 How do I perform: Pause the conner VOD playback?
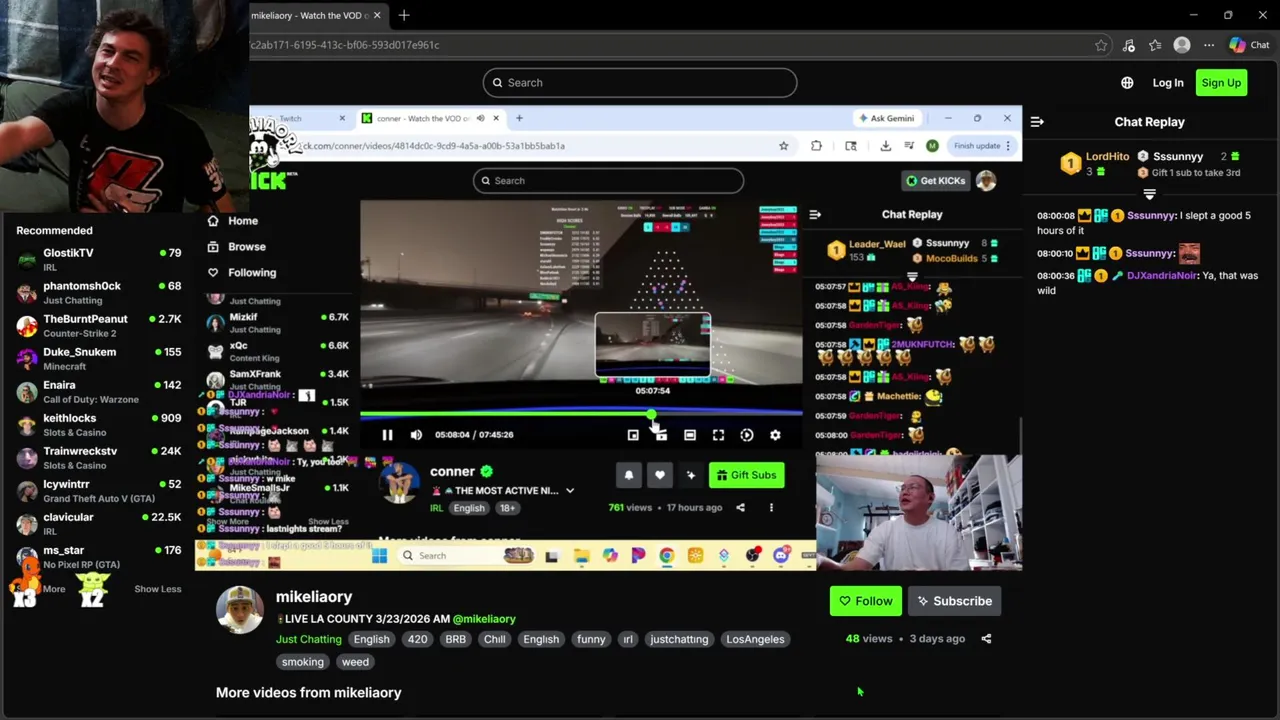coord(387,435)
